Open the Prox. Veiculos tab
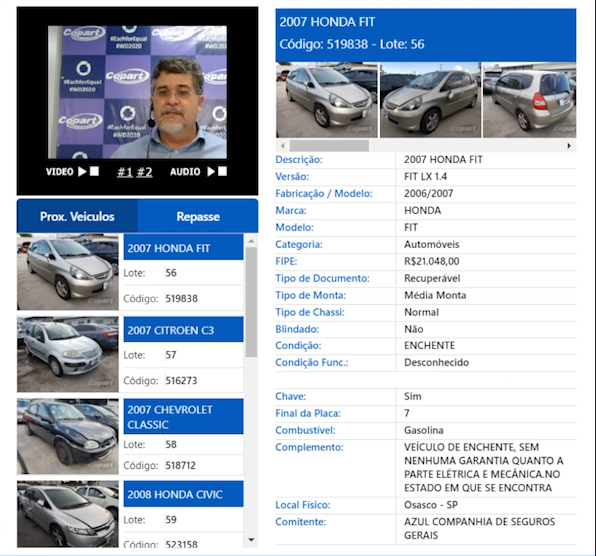Screen dimensions: 596x556 77,216
